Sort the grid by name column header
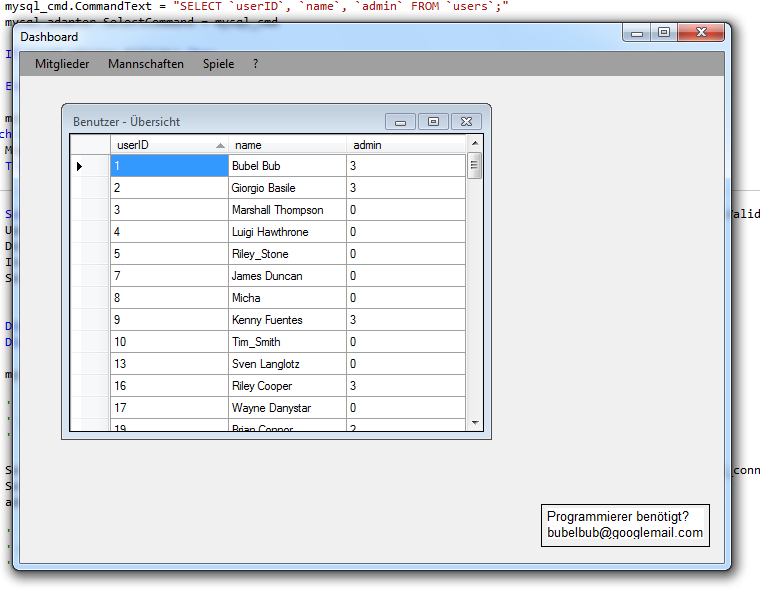This screenshot has width=760, height=592. (x=287, y=145)
